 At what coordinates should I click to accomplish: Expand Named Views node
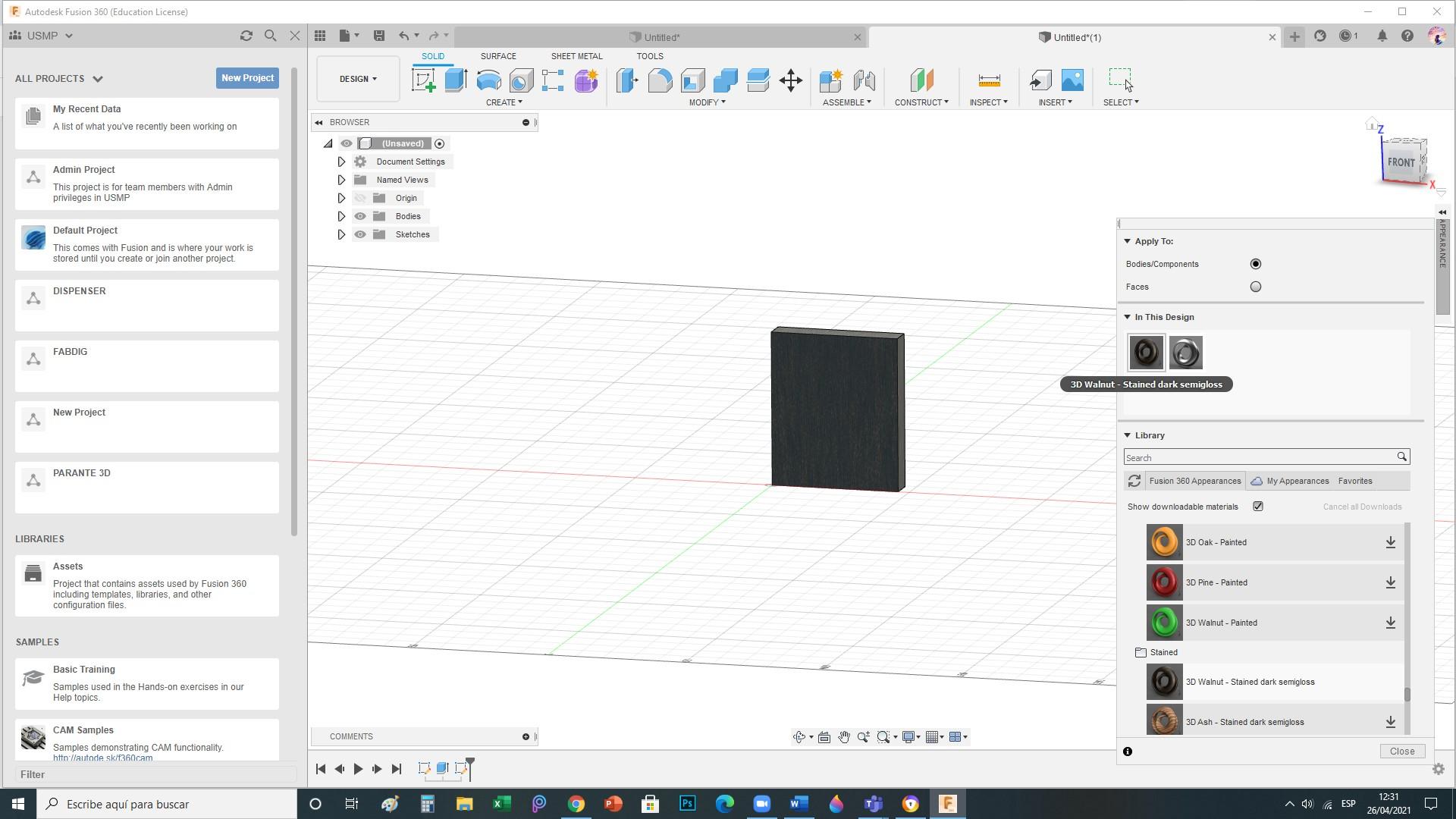click(341, 180)
